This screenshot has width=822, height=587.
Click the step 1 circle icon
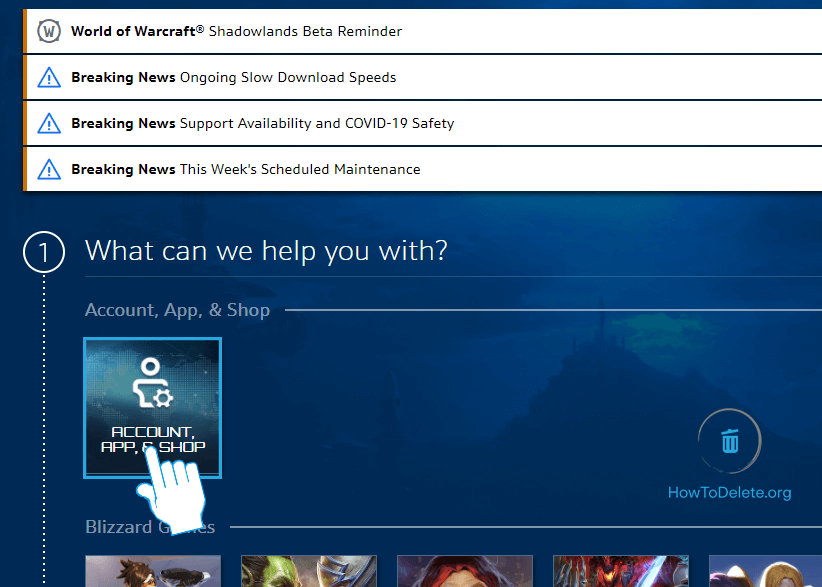coord(44,253)
